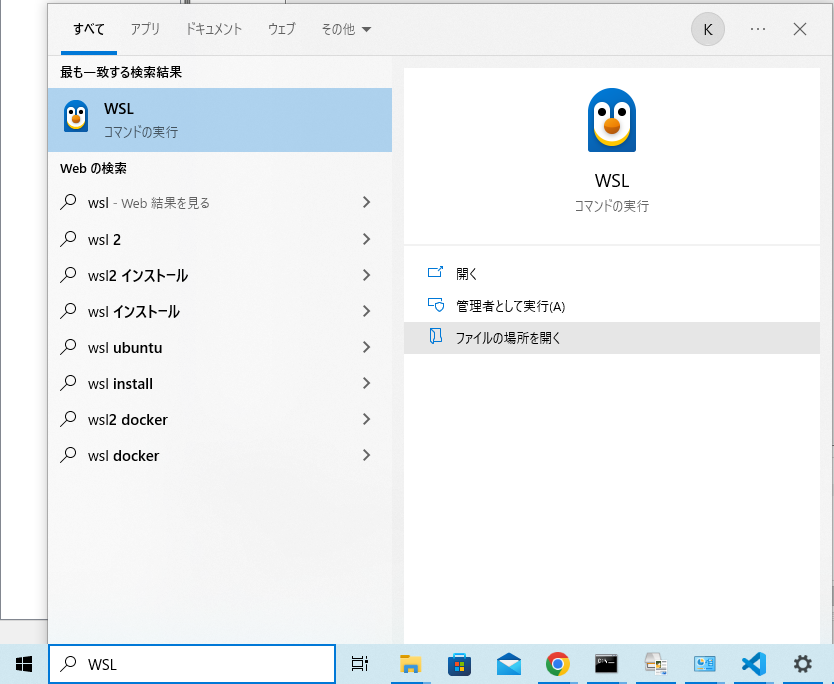Expand chevron for 'wsl2 インストール'
This screenshot has width=834, height=684.
click(x=366, y=275)
